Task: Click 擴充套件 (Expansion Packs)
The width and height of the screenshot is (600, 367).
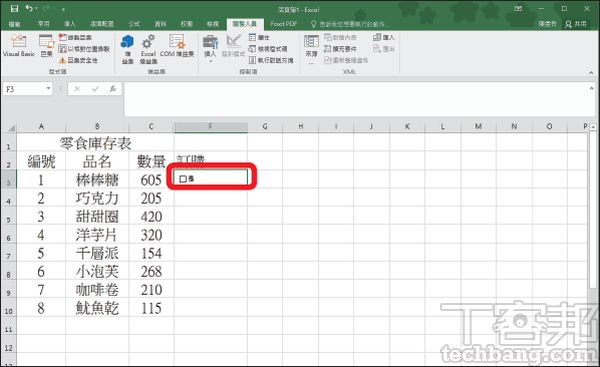Action: [x=340, y=49]
